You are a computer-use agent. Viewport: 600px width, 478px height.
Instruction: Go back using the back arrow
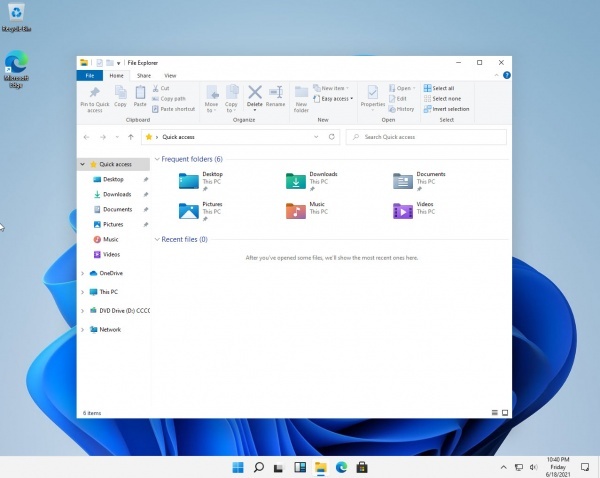pyautogui.click(x=86, y=137)
